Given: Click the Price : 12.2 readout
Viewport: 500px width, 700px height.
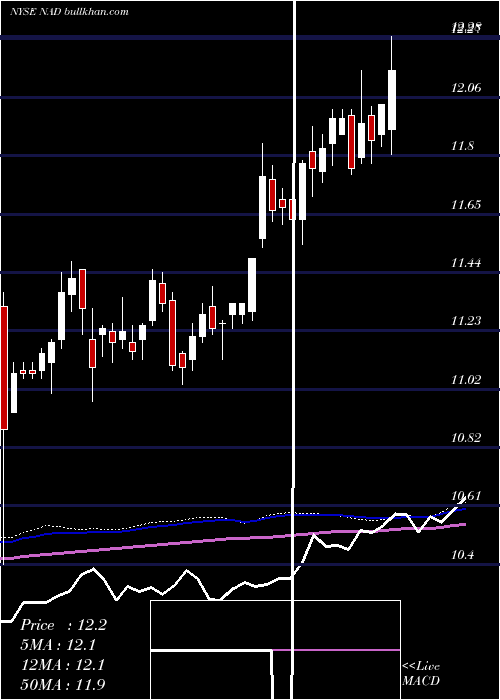Looking at the screenshot, I should (63, 625).
